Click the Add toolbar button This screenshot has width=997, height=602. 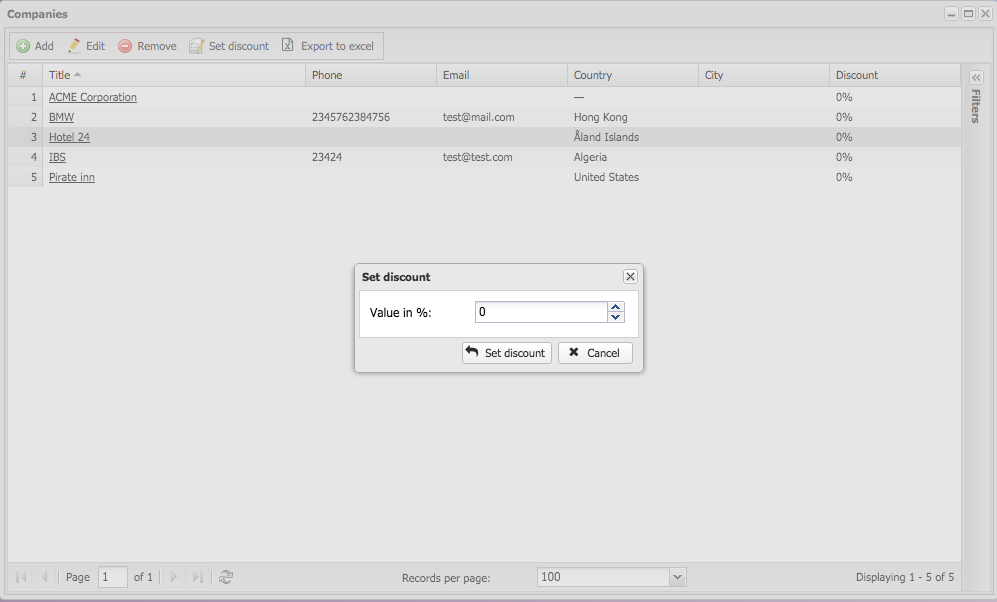click(35, 46)
